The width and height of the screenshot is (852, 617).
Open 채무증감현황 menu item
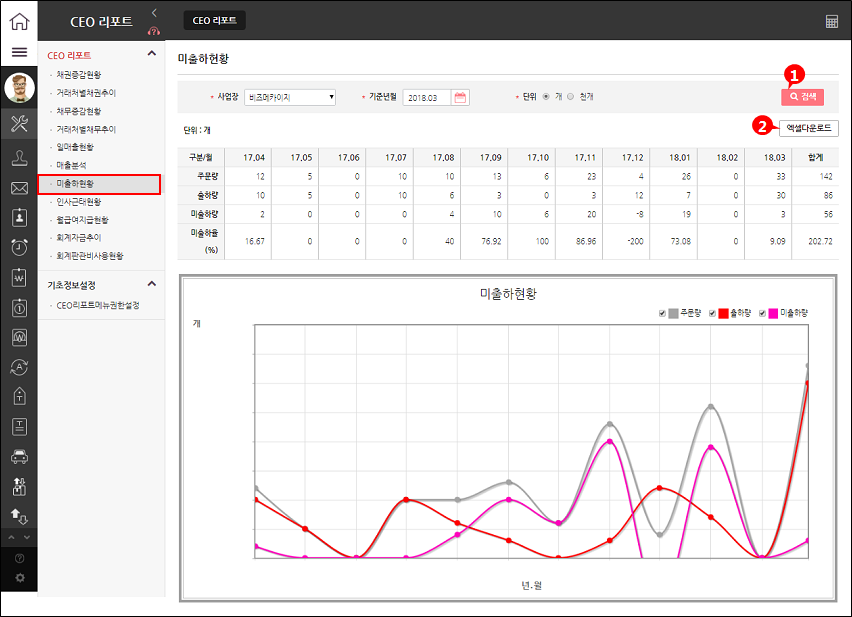(79, 111)
